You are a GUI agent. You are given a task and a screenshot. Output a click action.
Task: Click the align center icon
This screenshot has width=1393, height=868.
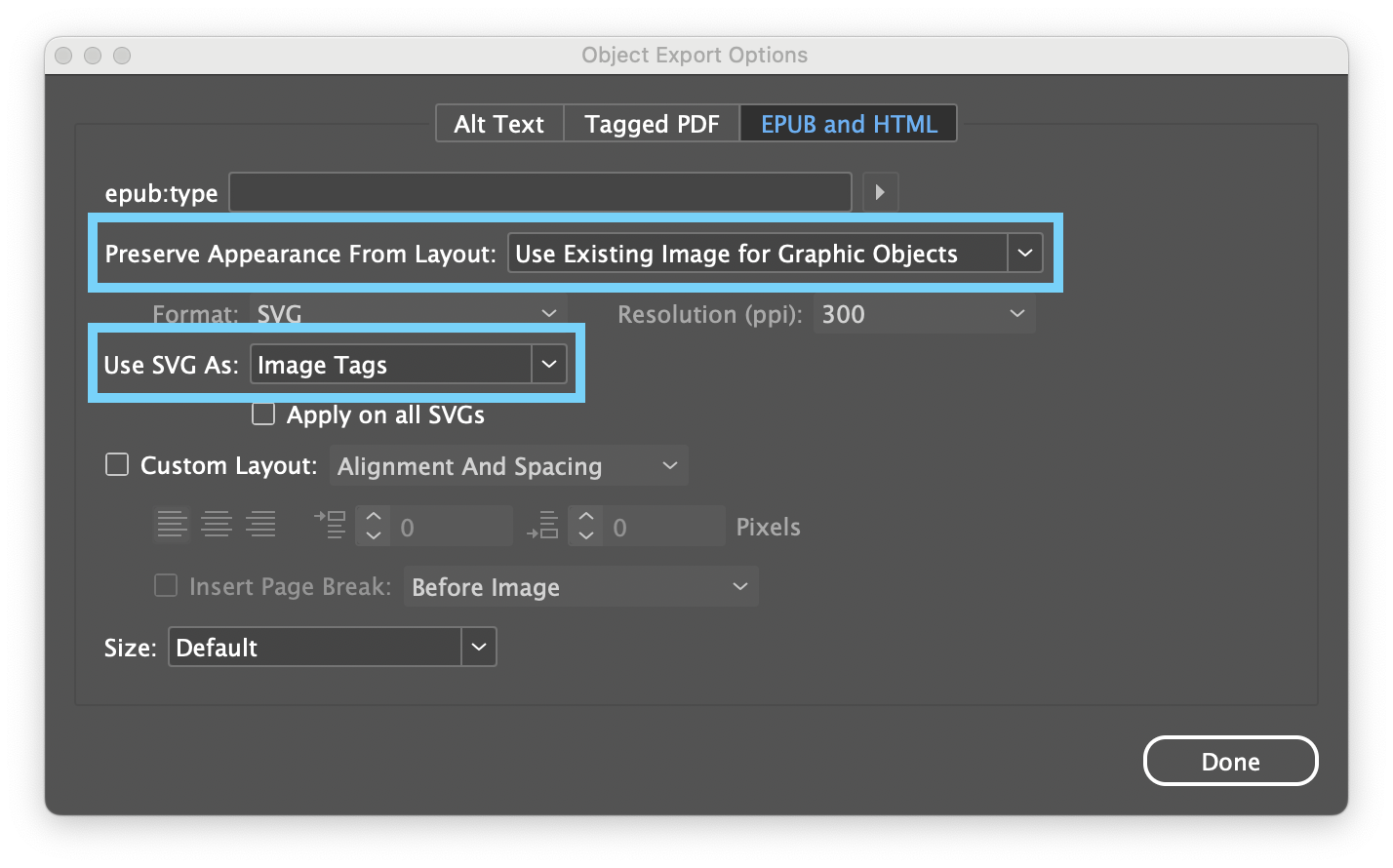216,525
